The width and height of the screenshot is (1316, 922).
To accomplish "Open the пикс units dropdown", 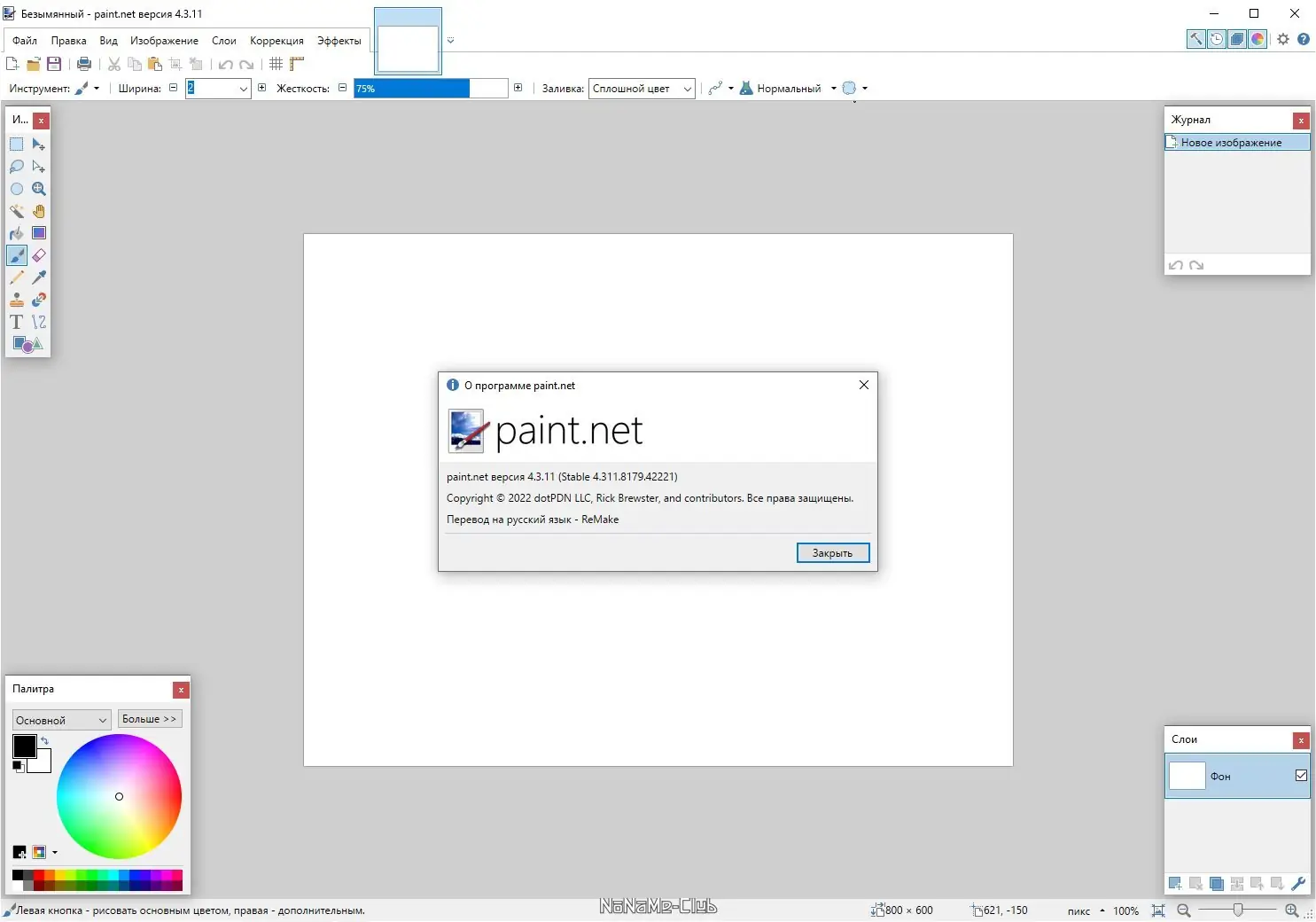I will [1086, 910].
